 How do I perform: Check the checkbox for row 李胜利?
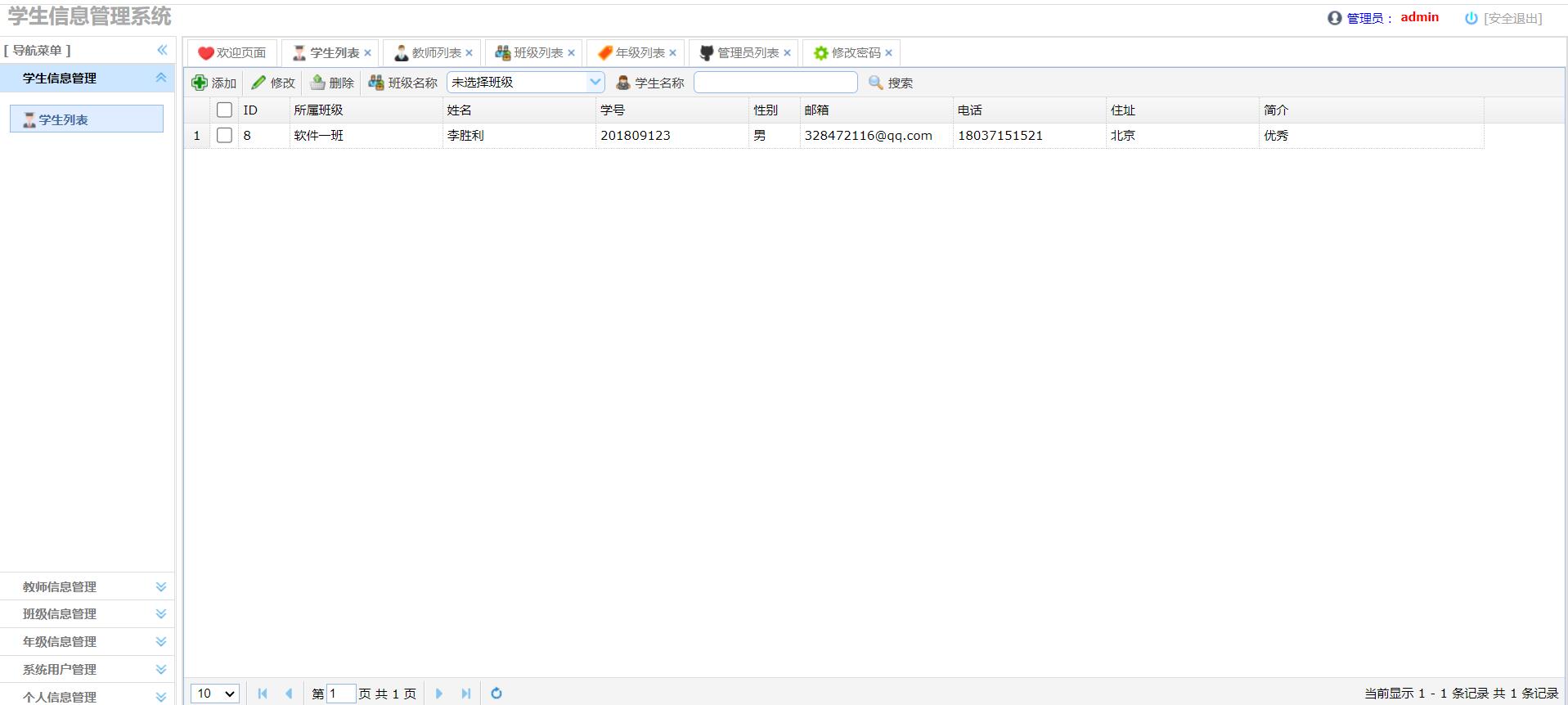coord(224,136)
